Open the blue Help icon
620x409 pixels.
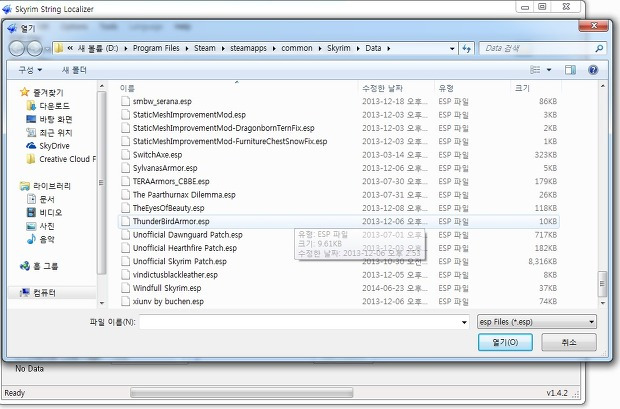tap(593, 70)
